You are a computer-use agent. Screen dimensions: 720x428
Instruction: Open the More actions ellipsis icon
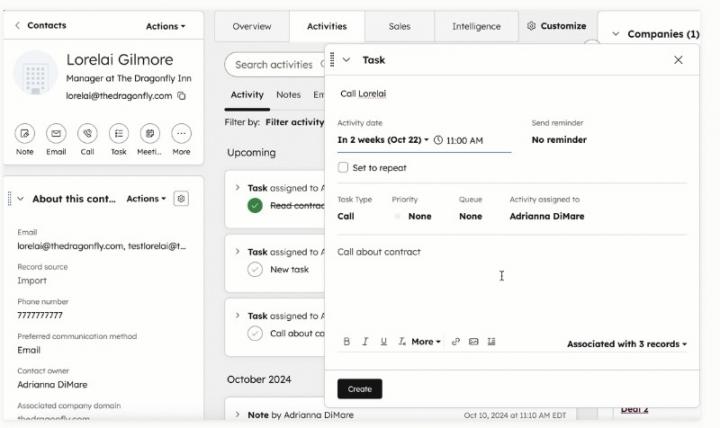[x=181, y=134]
